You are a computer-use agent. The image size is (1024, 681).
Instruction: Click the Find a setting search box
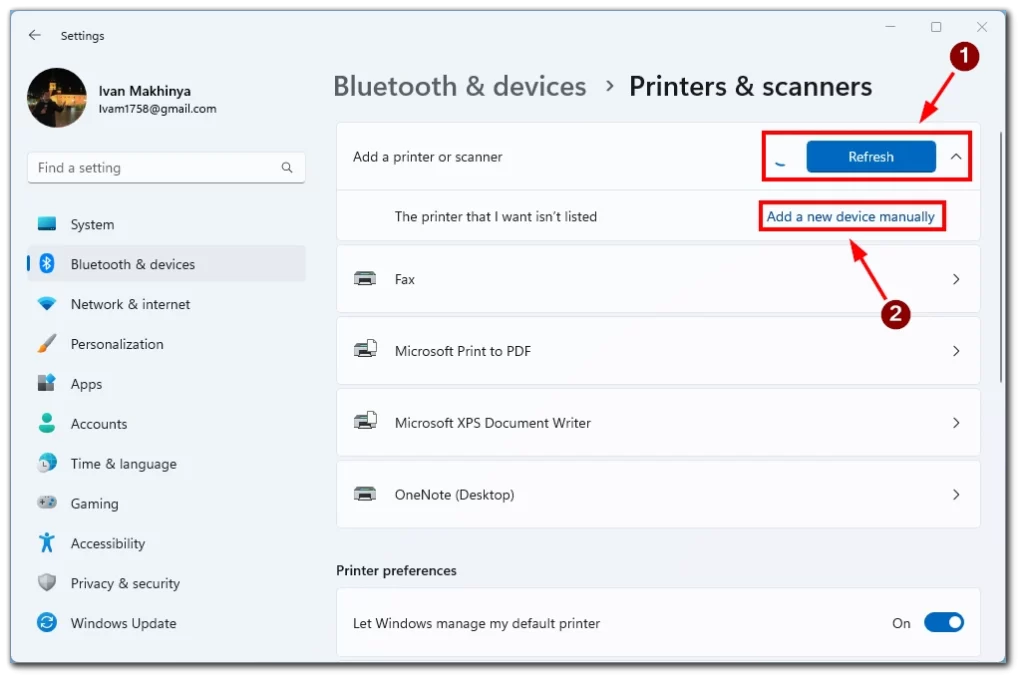(166, 168)
